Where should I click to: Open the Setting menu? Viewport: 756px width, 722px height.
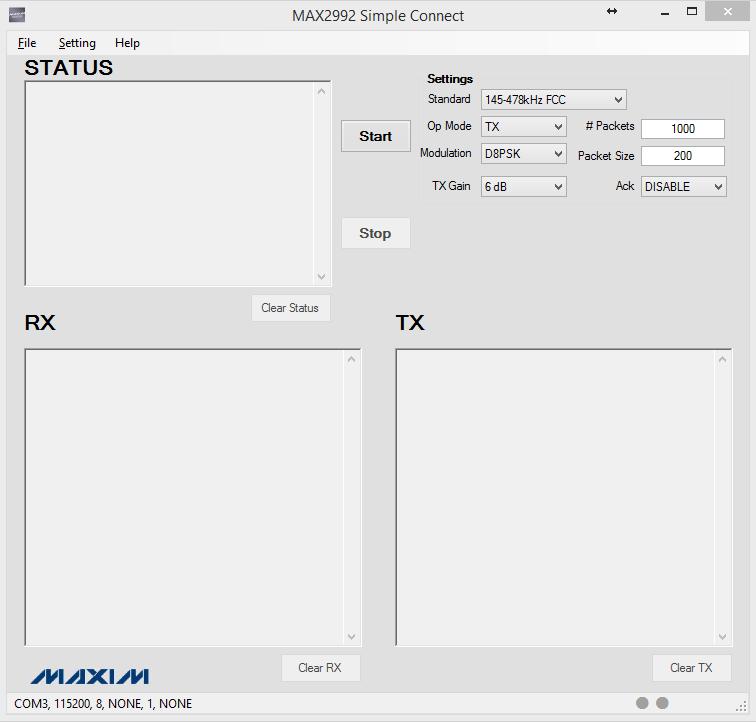click(77, 43)
